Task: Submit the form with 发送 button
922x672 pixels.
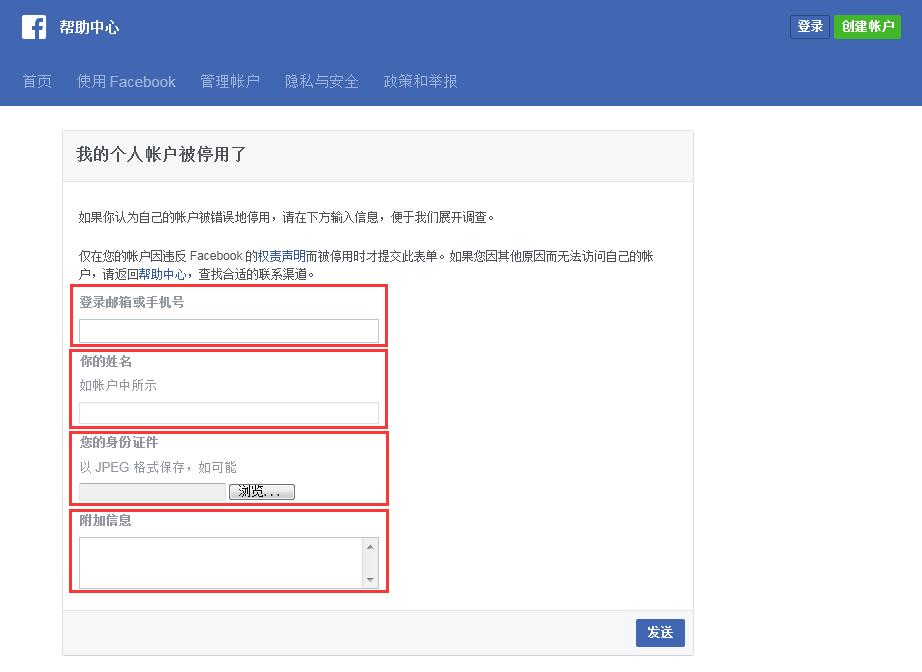Action: (x=660, y=633)
